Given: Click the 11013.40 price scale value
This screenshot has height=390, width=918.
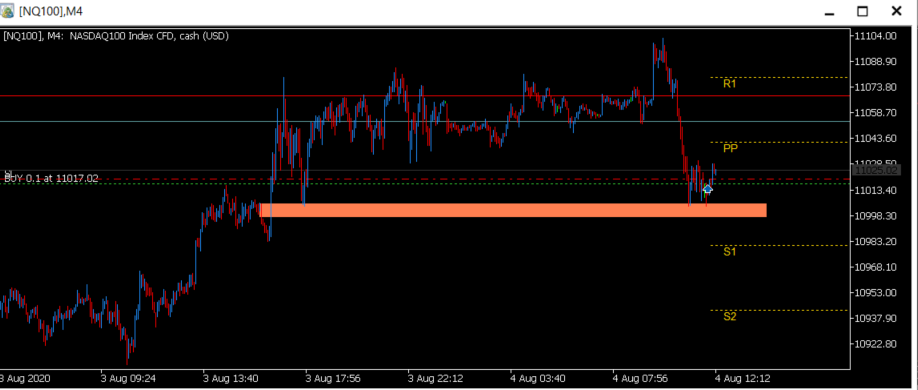Looking at the screenshot, I should tap(875, 190).
